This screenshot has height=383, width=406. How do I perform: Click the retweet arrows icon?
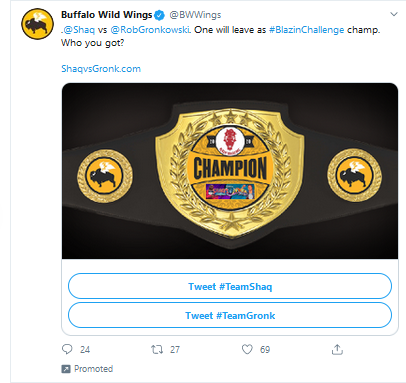tap(157, 349)
